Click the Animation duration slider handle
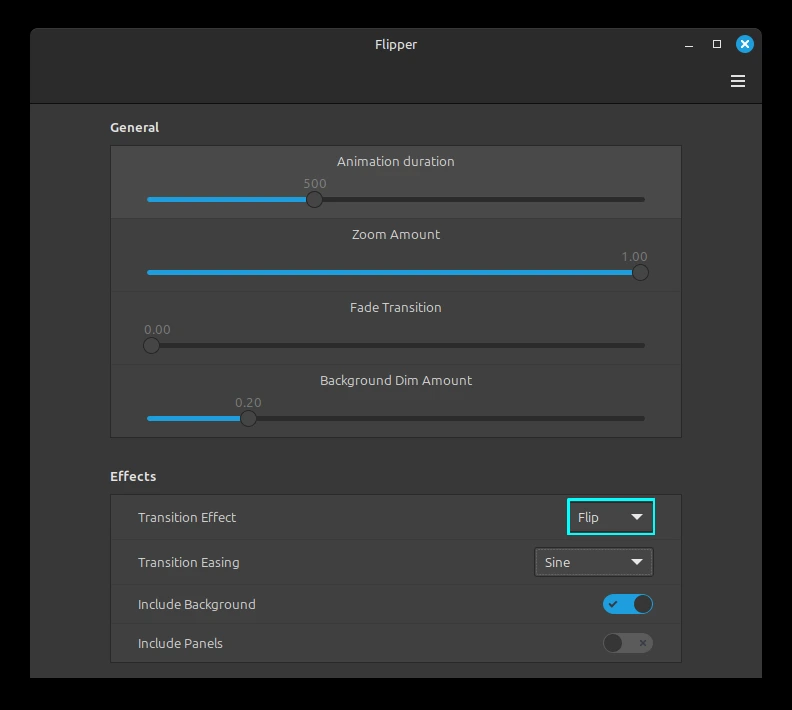This screenshot has width=792, height=710. point(314,199)
